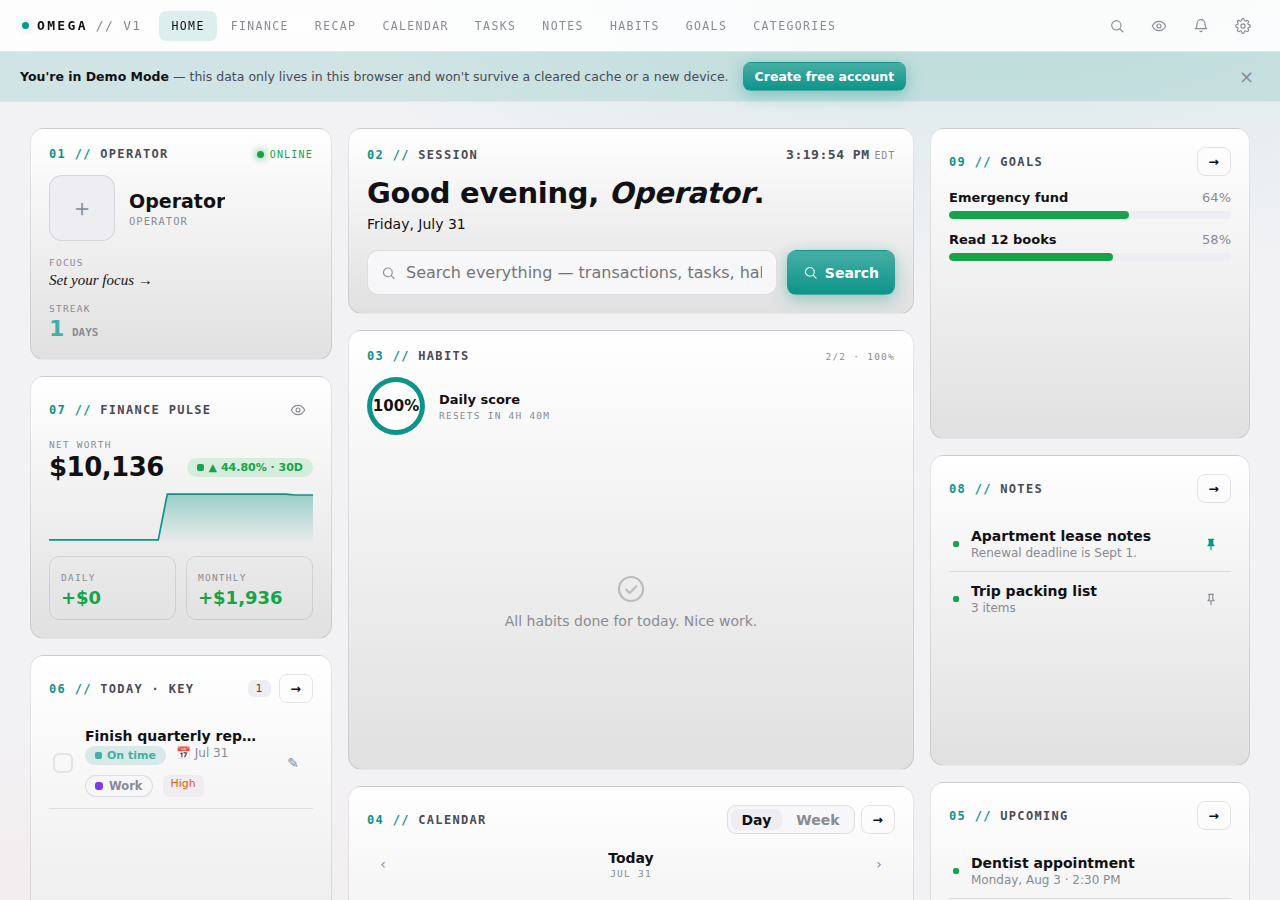Unpin Apartment lease notes
Screen dimensions: 1280x900
pyautogui.click(x=1211, y=544)
